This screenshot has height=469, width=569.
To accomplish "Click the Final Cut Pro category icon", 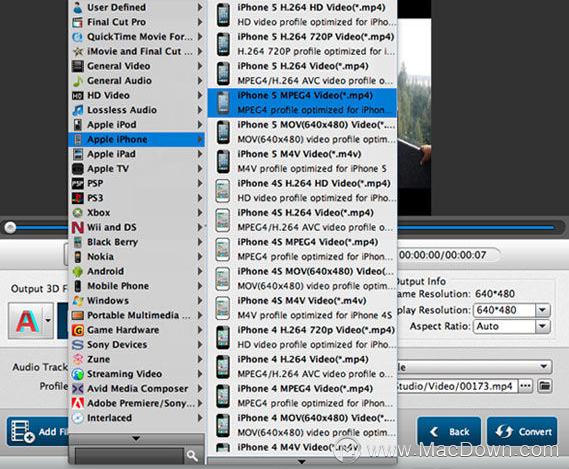I will [78, 22].
